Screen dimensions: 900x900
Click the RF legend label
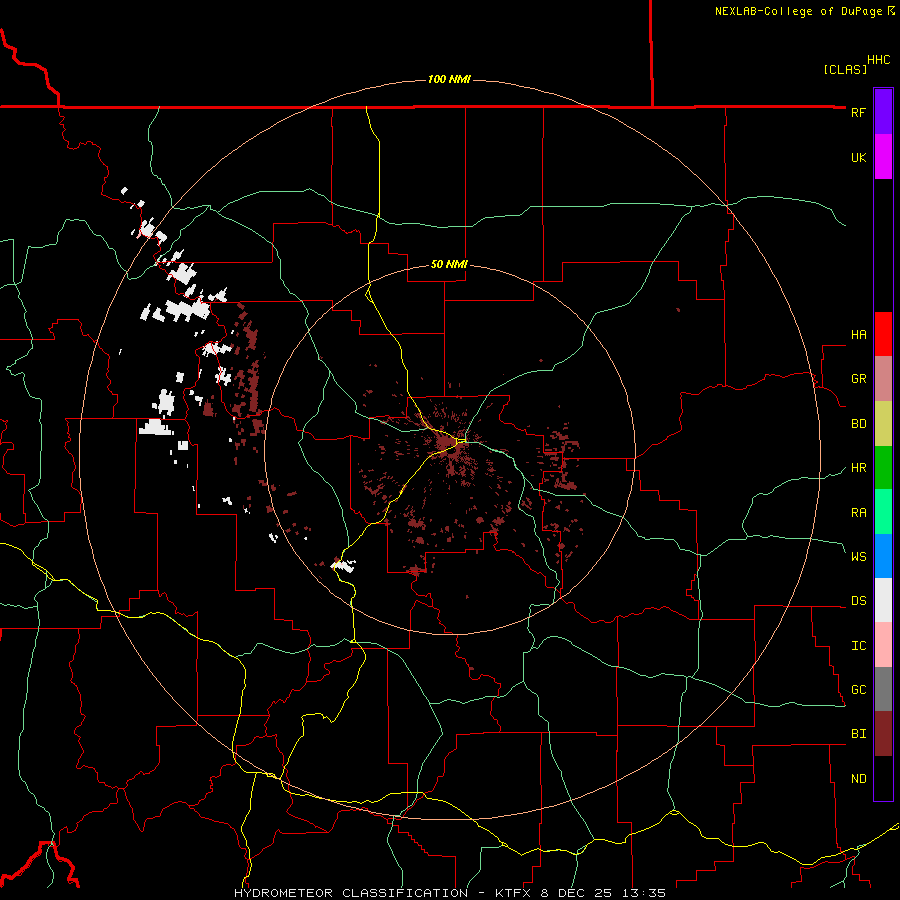click(x=858, y=112)
